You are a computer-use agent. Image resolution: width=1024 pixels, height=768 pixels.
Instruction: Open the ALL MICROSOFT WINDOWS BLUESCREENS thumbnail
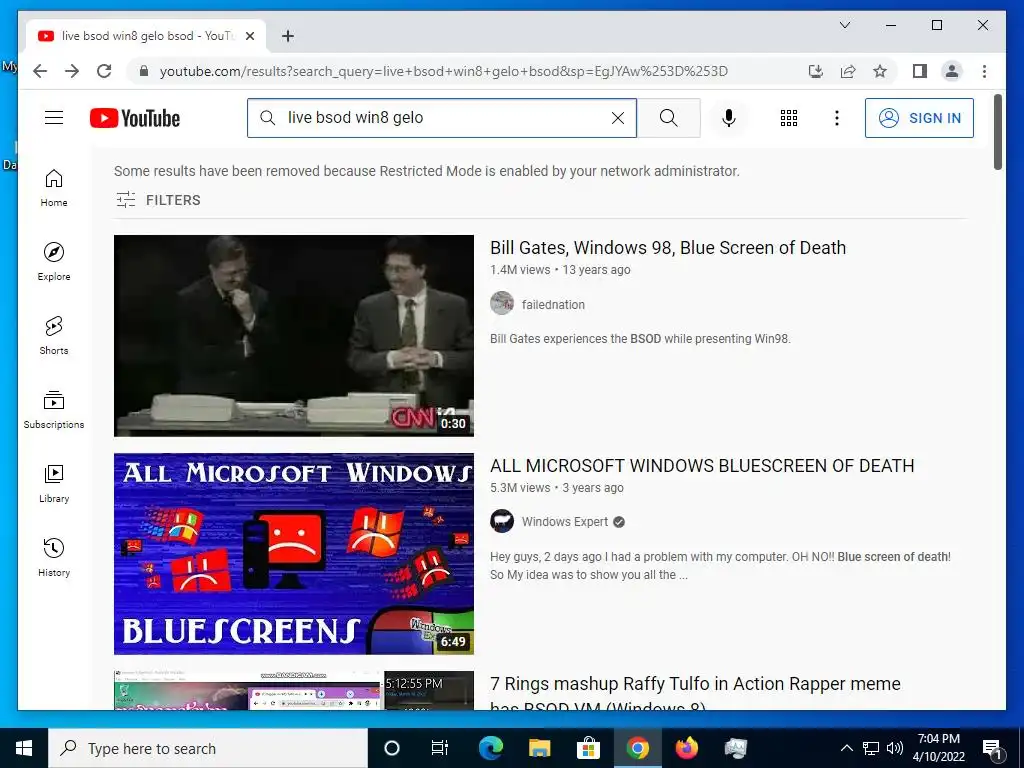tap(294, 554)
